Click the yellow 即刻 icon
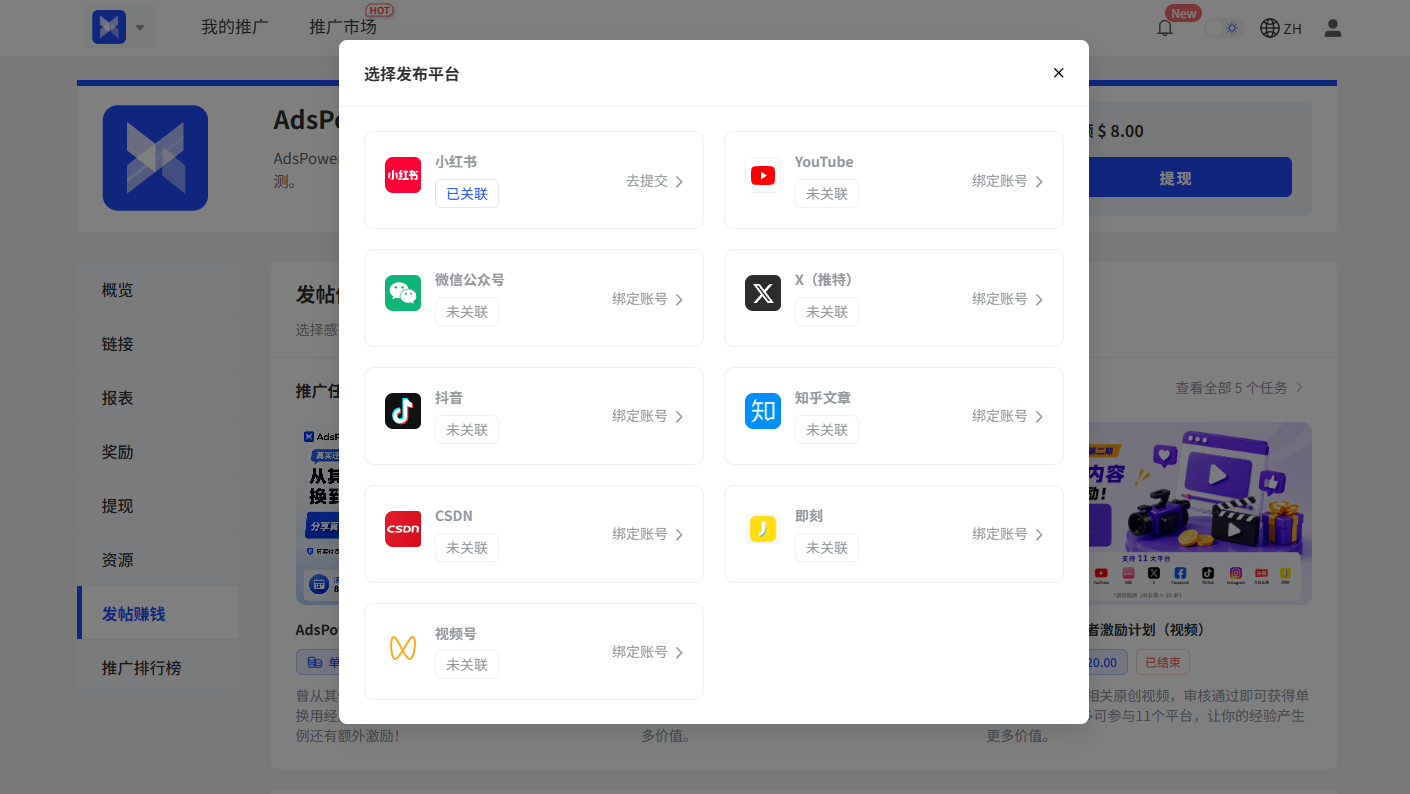The height and width of the screenshot is (794, 1410). (x=763, y=529)
